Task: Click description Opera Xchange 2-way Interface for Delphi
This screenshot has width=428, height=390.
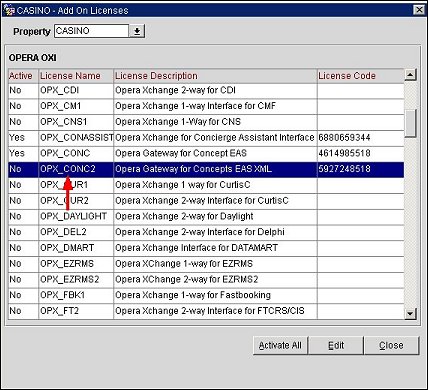Action: click(200, 232)
